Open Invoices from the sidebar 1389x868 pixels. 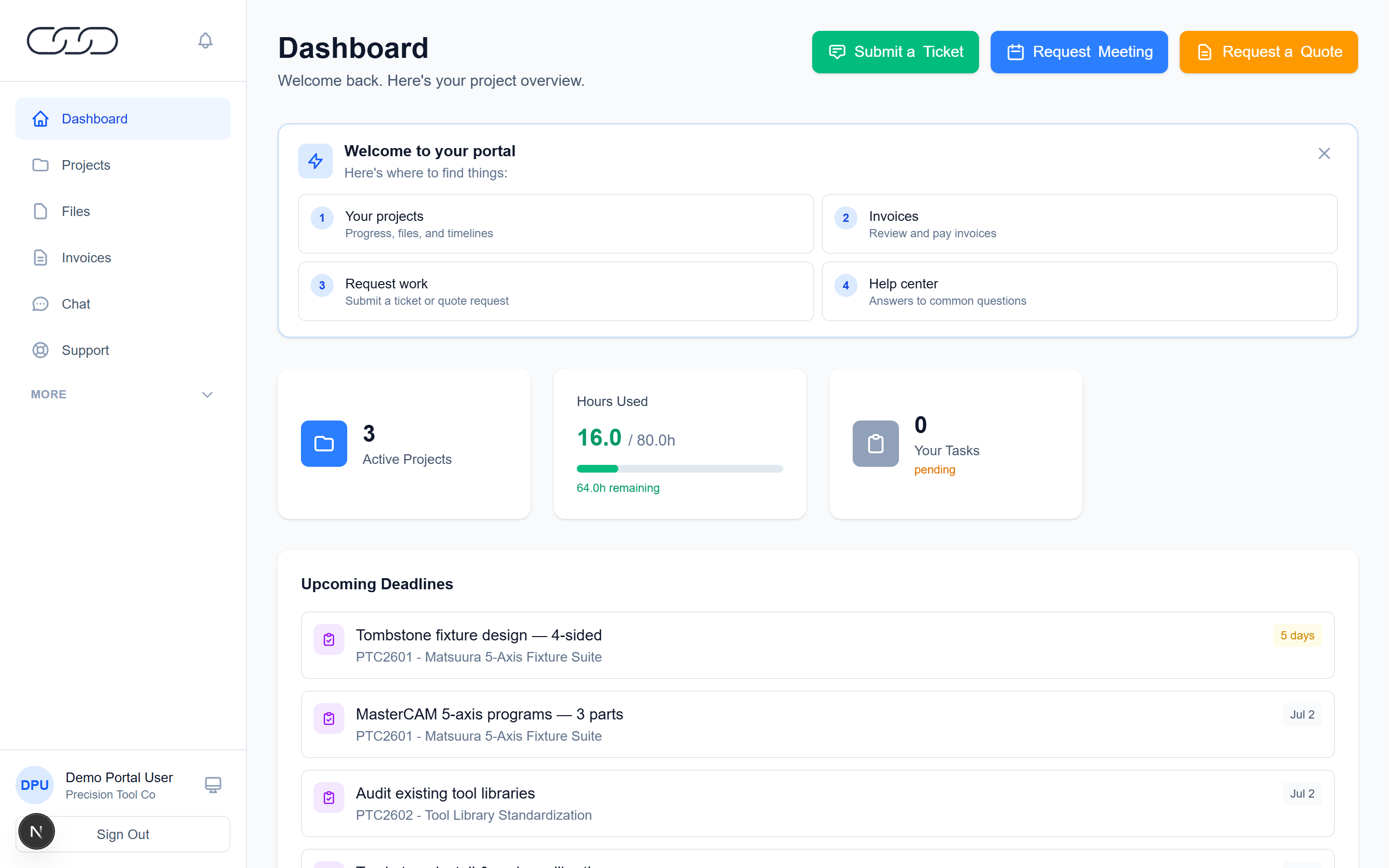pos(123,258)
